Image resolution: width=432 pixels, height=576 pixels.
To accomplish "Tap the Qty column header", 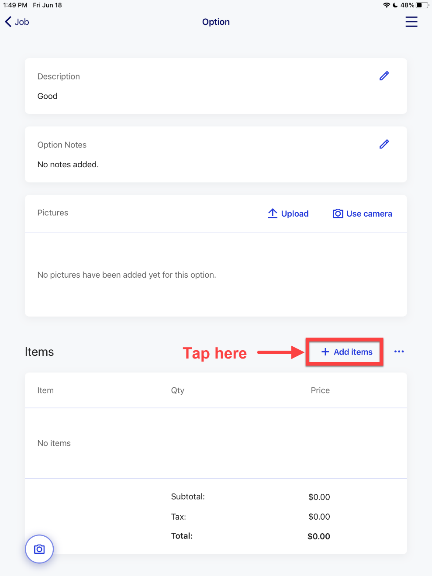I will [177, 390].
